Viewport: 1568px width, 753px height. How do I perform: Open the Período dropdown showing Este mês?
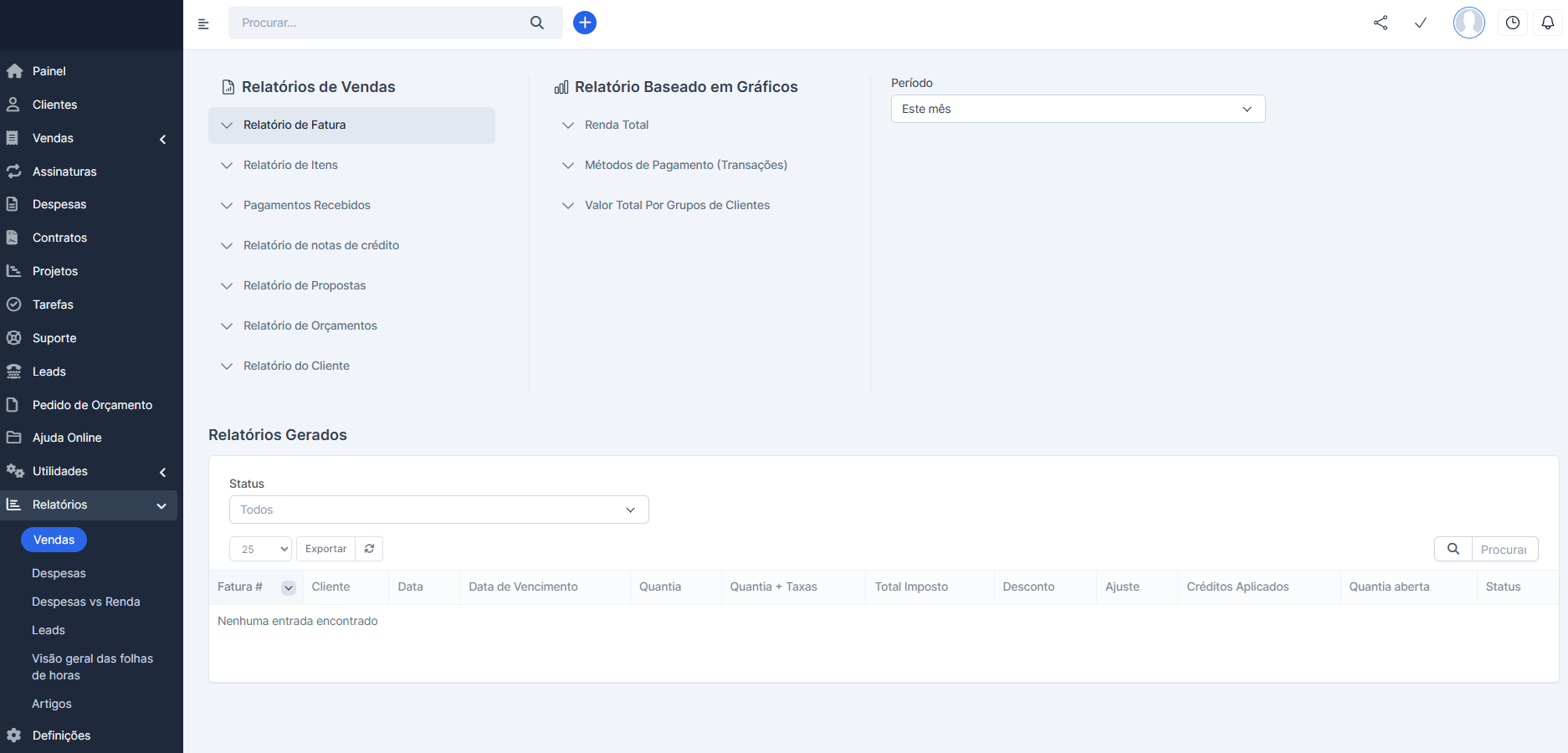coord(1078,109)
